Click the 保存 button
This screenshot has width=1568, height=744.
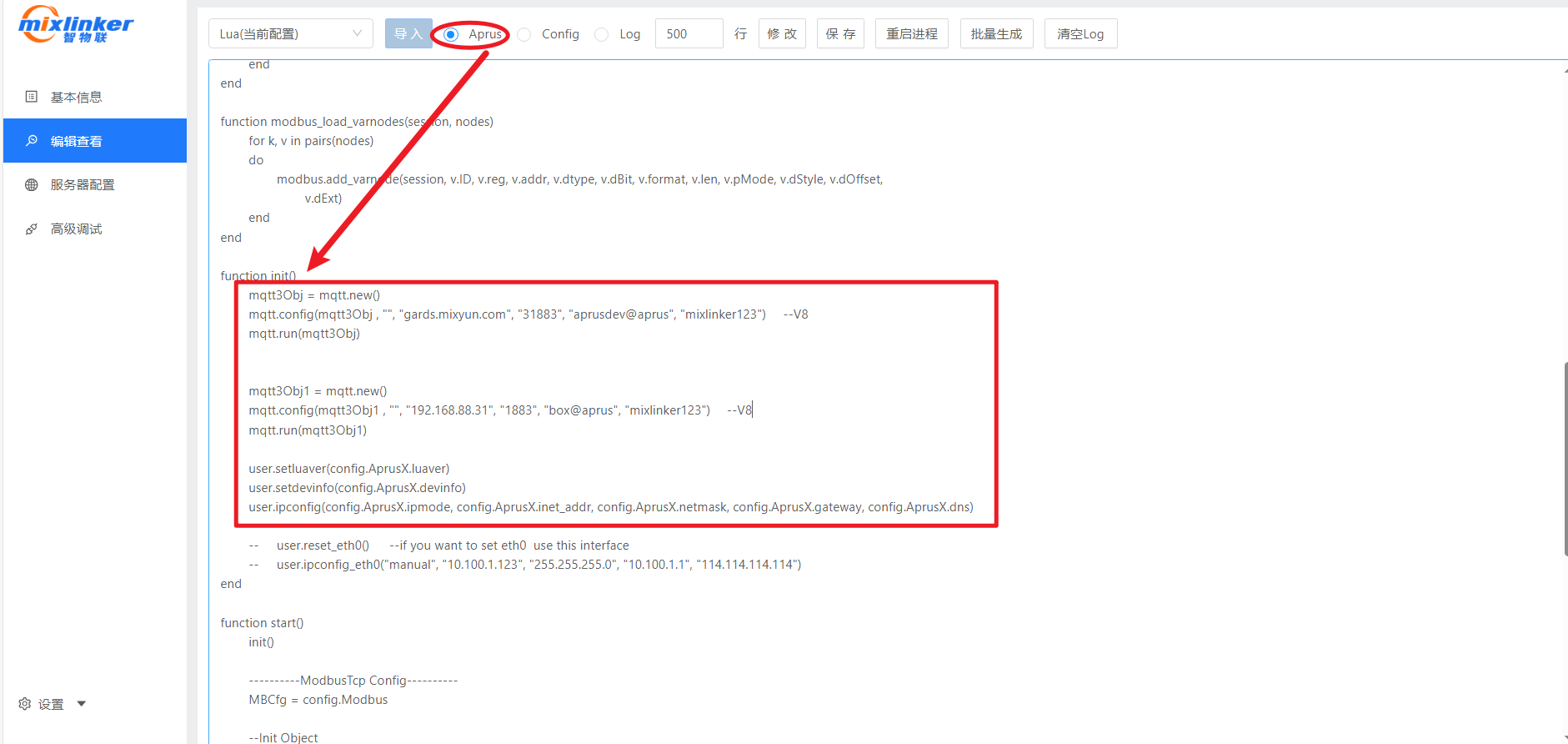coord(840,34)
